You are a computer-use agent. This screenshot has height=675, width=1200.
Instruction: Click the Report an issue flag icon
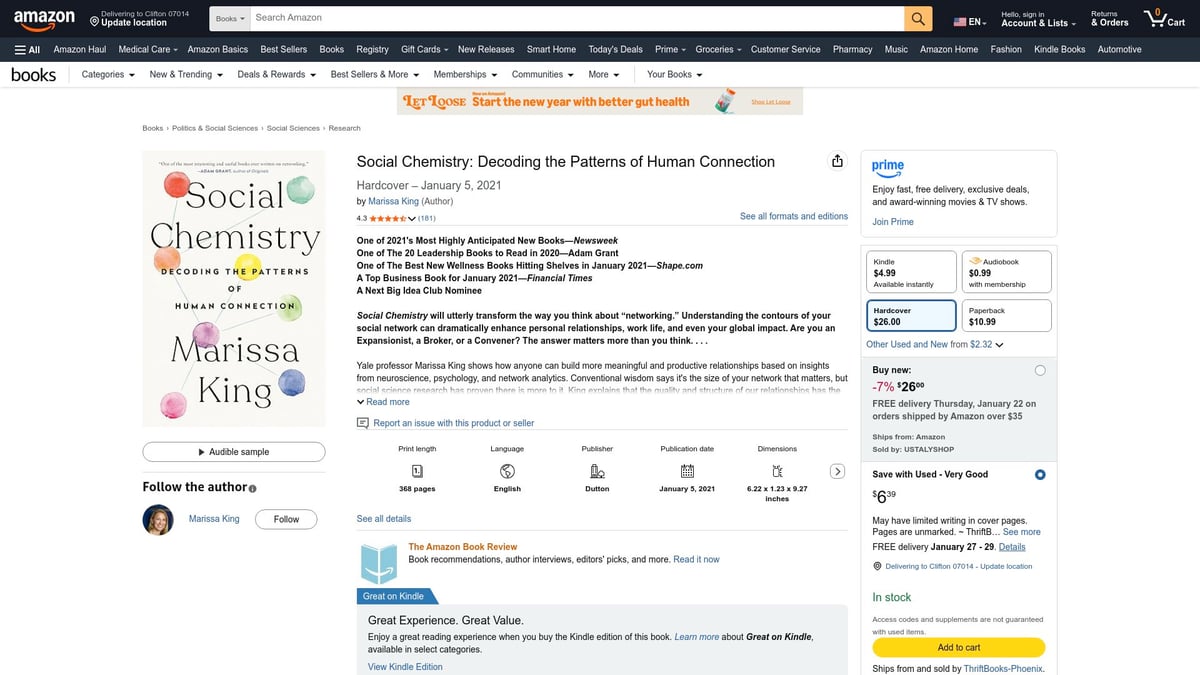pos(361,423)
